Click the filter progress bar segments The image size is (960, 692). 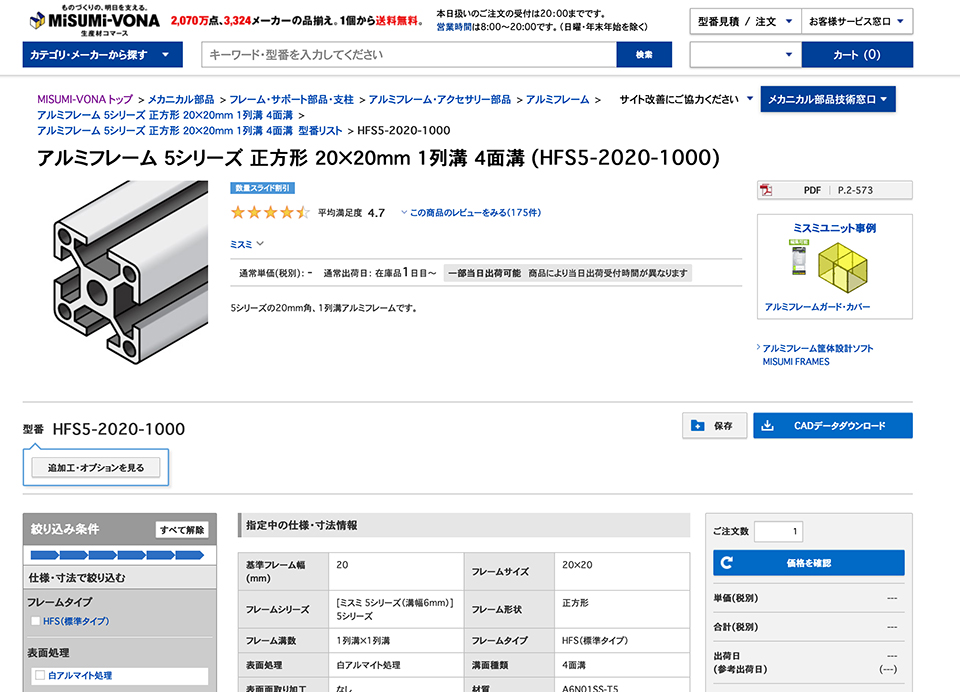coord(118,555)
